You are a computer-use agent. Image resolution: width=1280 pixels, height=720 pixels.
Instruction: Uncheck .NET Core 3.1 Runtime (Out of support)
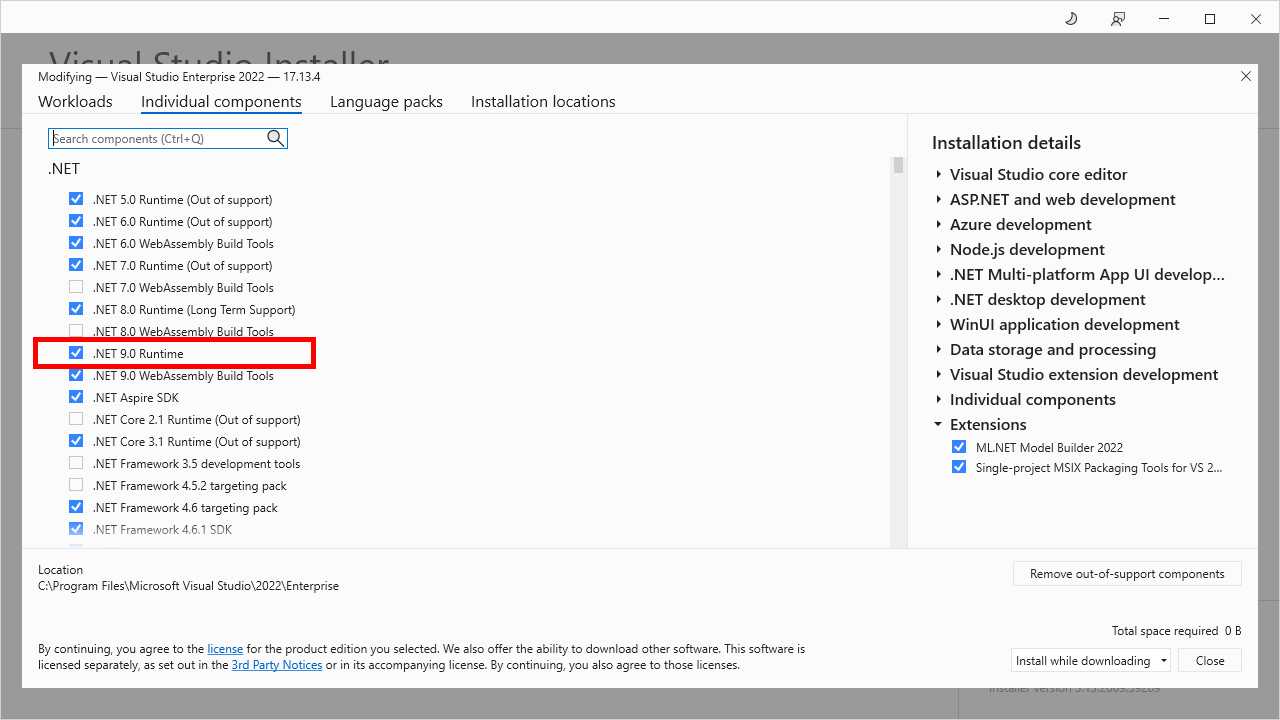coord(76,441)
